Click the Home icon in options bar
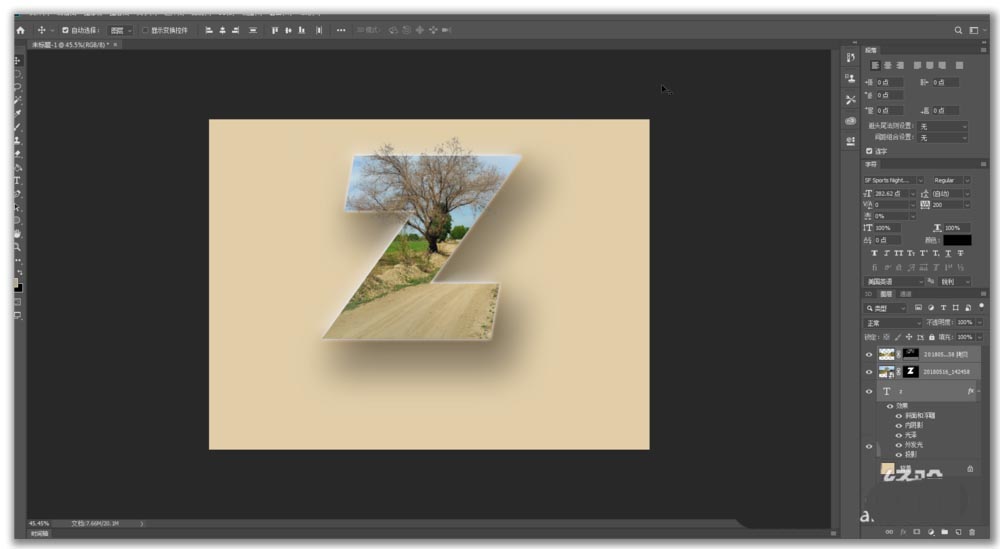This screenshot has width=1000, height=549. coord(20,30)
